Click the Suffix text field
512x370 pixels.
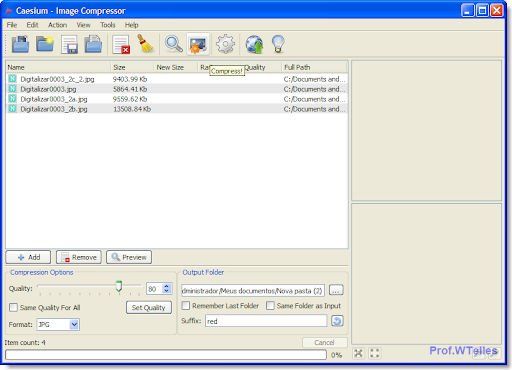pos(266,321)
